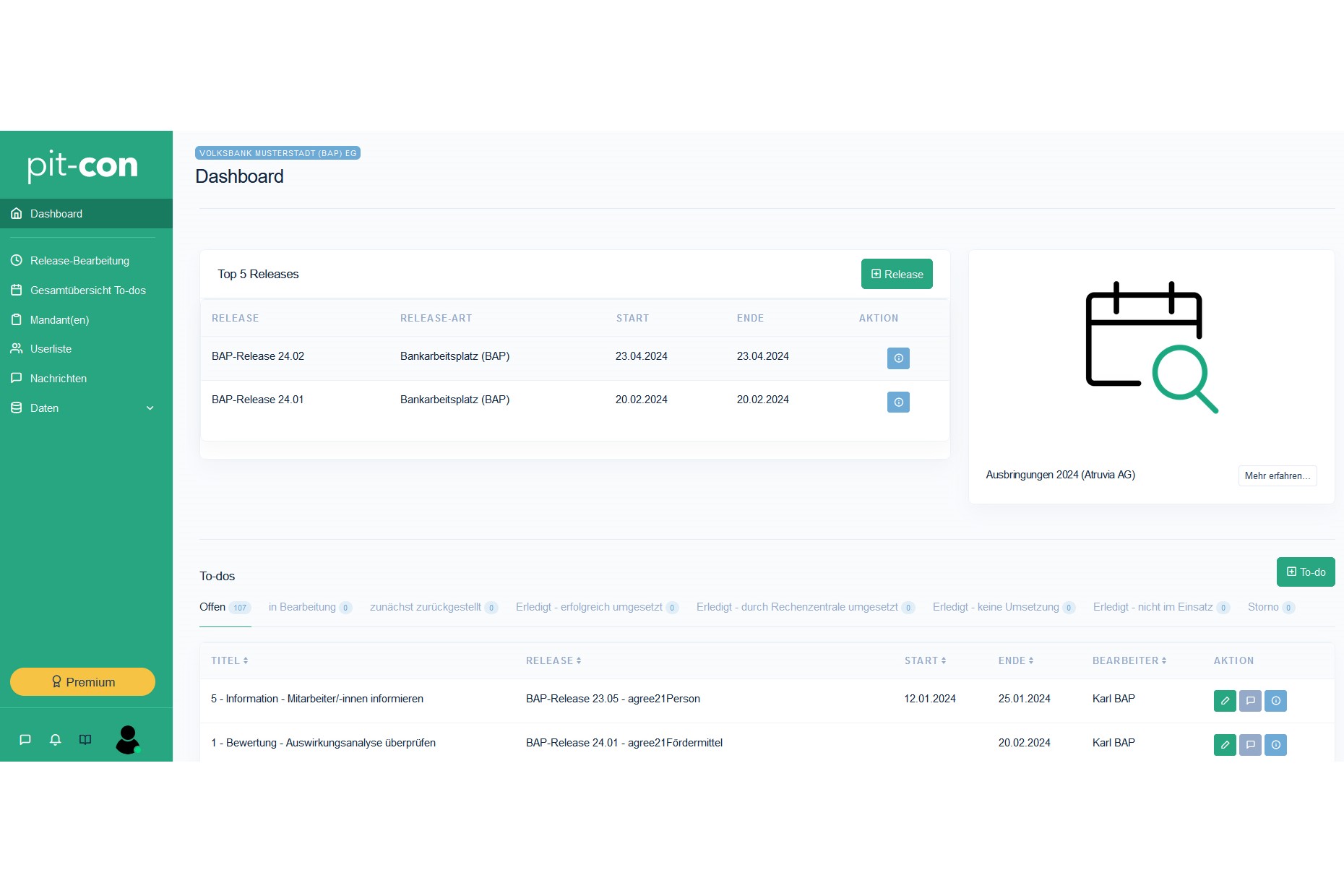Sort to-dos by ENDE column

[x=1016, y=660]
